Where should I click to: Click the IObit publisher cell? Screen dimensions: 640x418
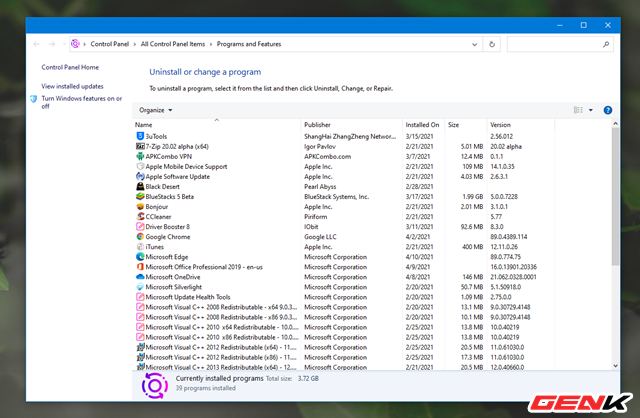tap(311, 227)
